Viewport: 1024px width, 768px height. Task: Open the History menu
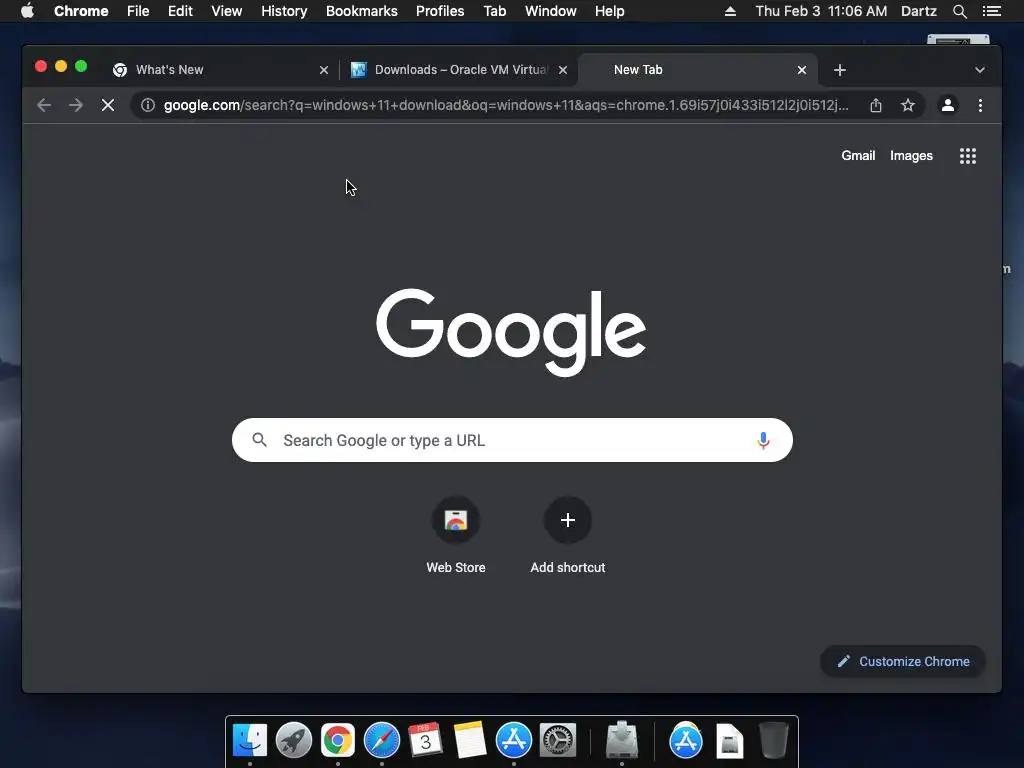(x=284, y=11)
